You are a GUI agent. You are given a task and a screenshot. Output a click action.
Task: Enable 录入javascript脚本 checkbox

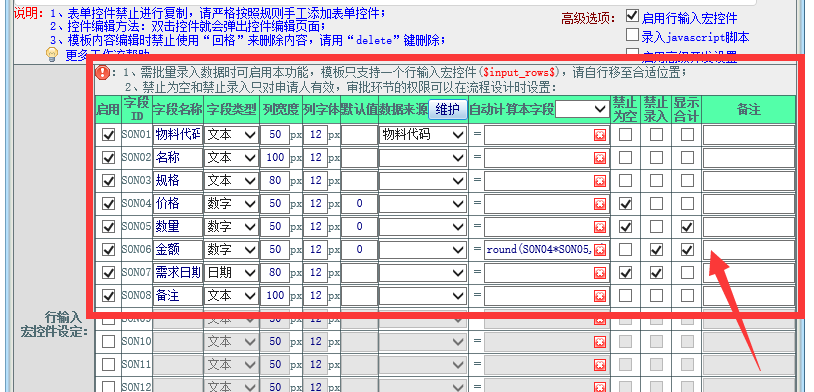tap(632, 36)
